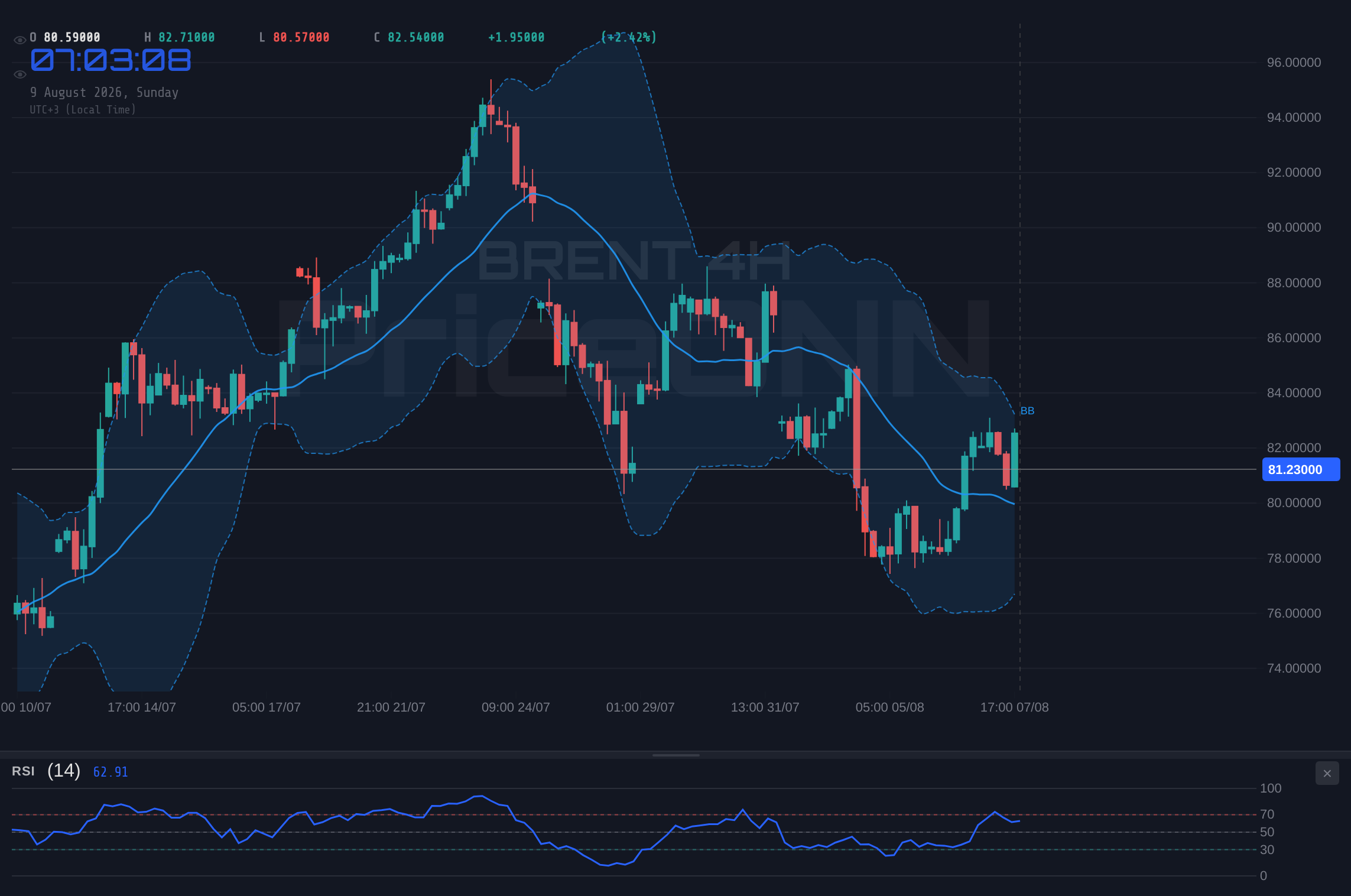Click the 78.00000 price axis label
The image size is (1351, 896).
(x=1294, y=559)
